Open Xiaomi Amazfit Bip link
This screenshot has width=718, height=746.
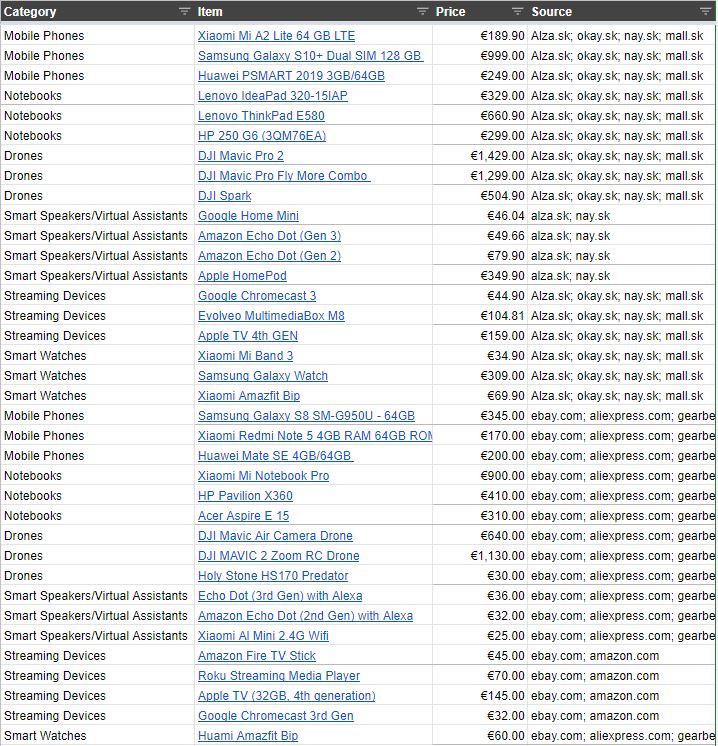pyautogui.click(x=249, y=395)
